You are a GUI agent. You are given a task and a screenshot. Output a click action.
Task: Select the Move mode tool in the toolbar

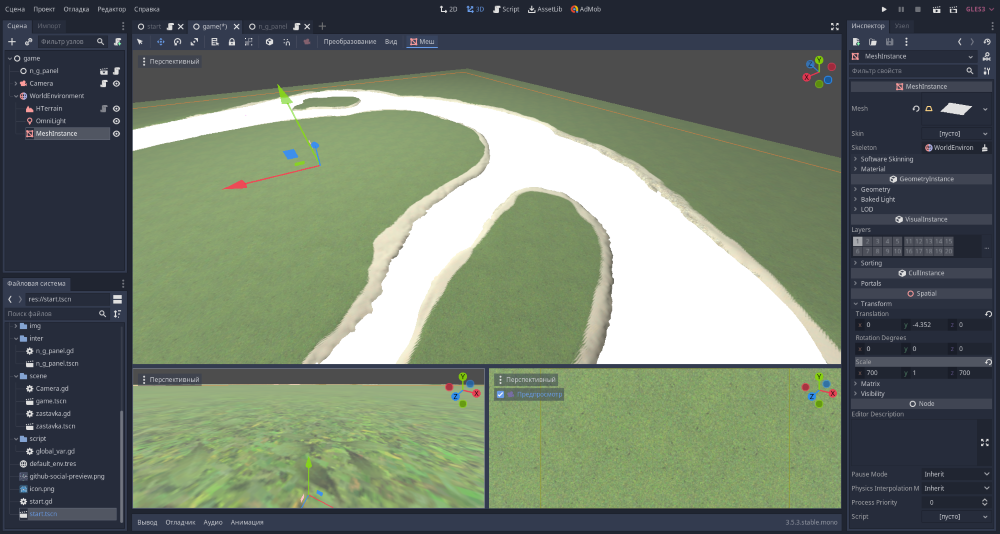pyautogui.click(x=160, y=42)
